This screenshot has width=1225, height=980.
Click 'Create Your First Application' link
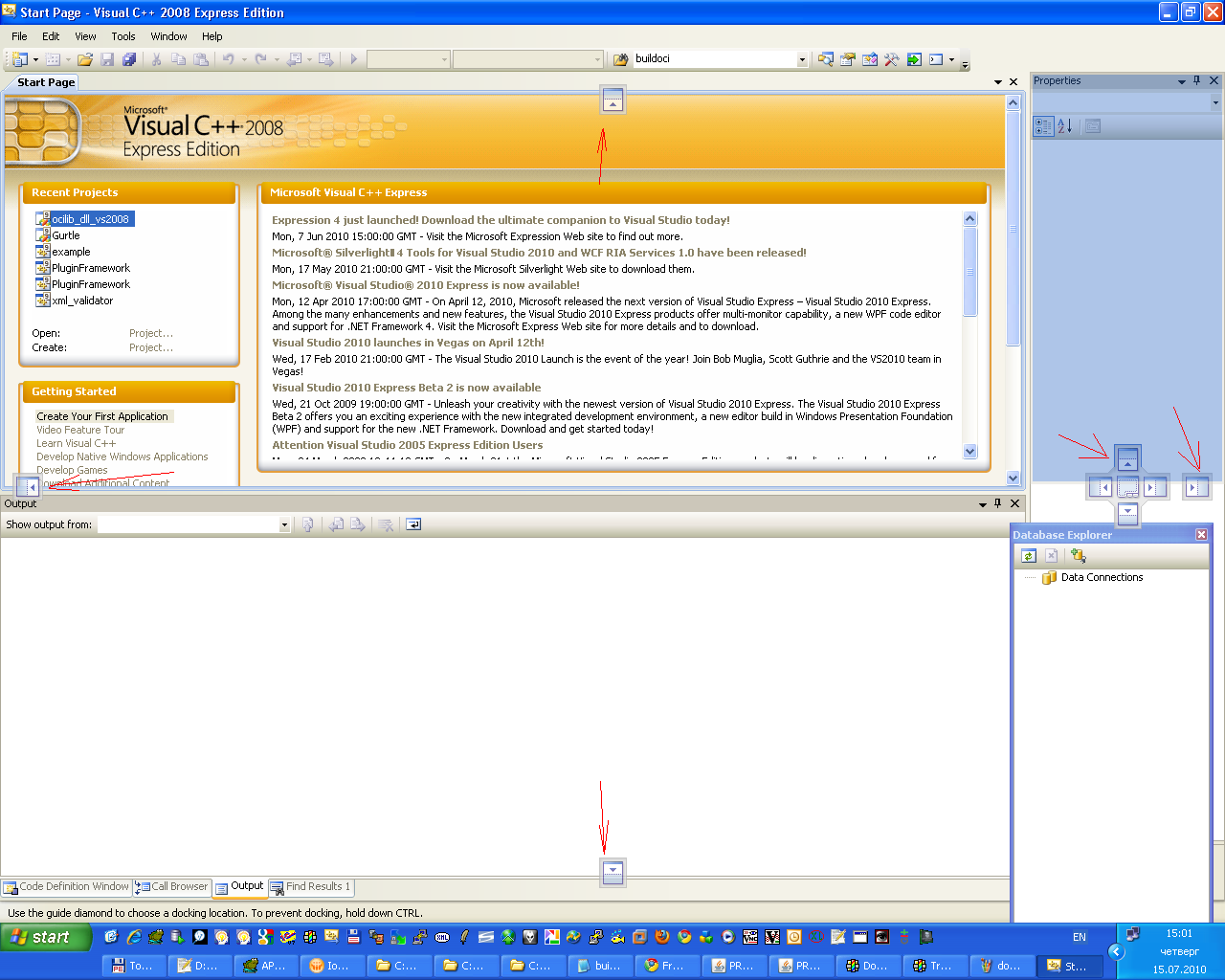coord(102,416)
